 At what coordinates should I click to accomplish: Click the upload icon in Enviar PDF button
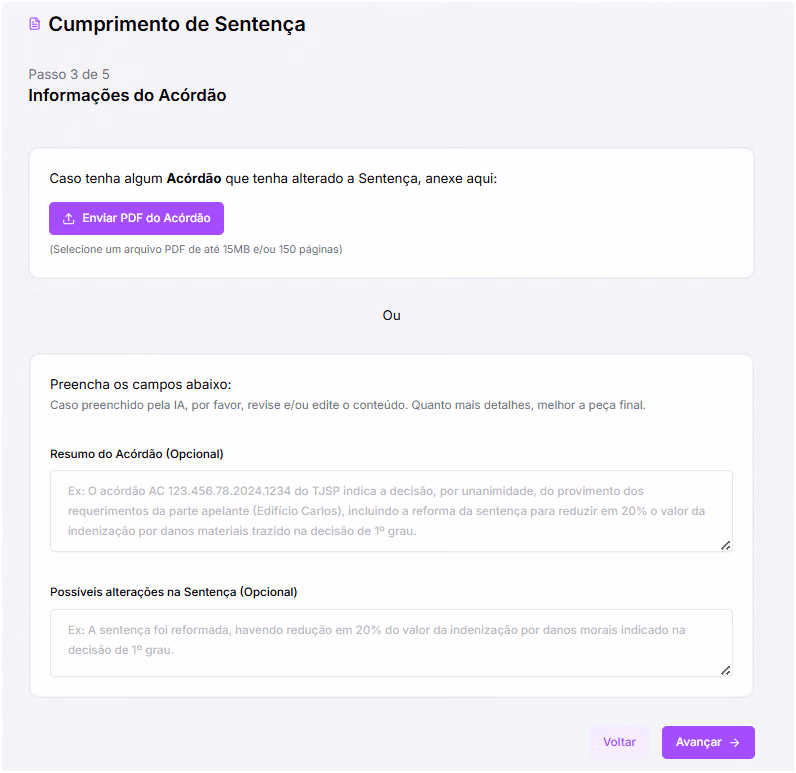click(x=69, y=218)
